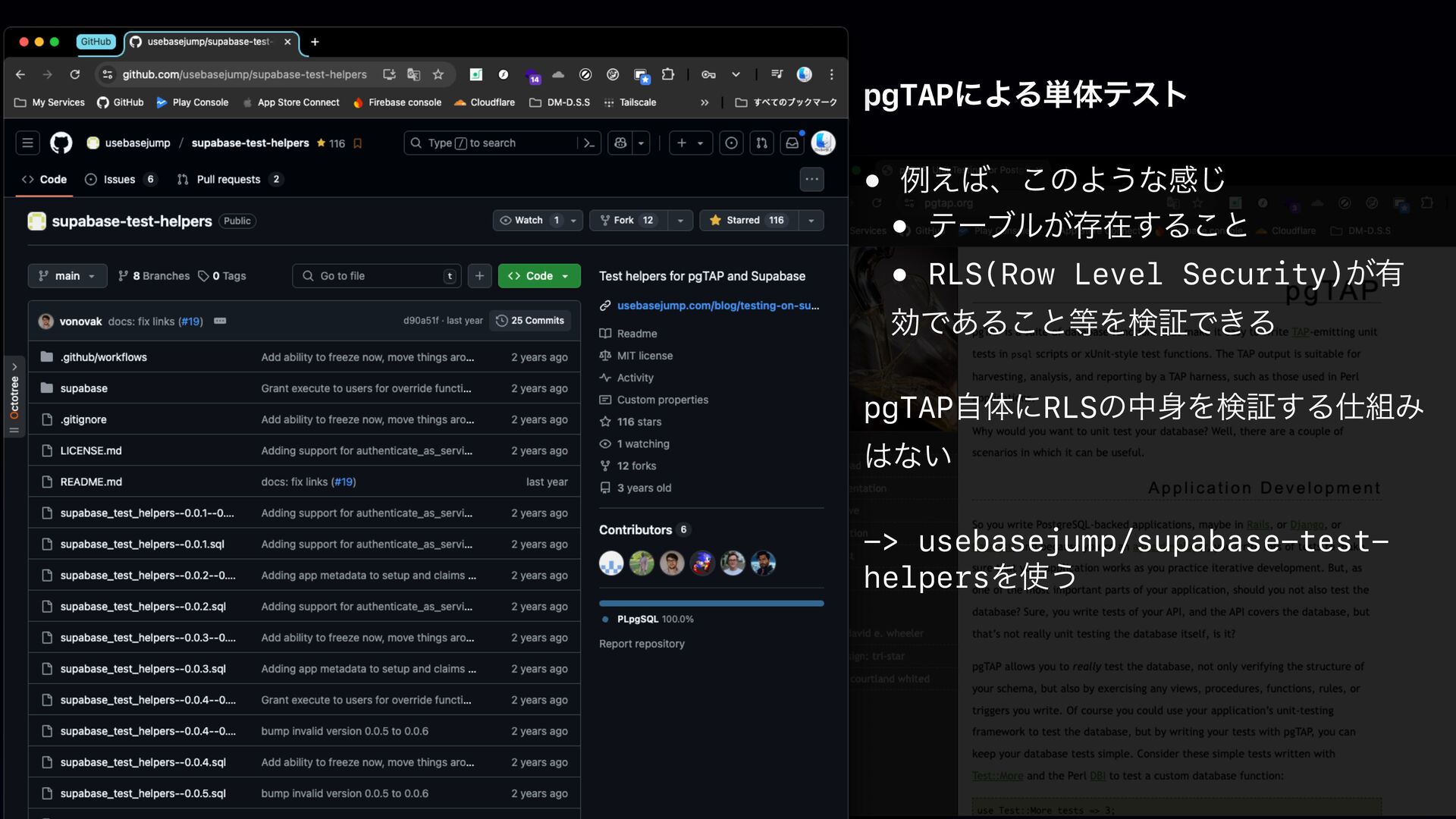Switch to the Pull requests tab

pyautogui.click(x=228, y=180)
